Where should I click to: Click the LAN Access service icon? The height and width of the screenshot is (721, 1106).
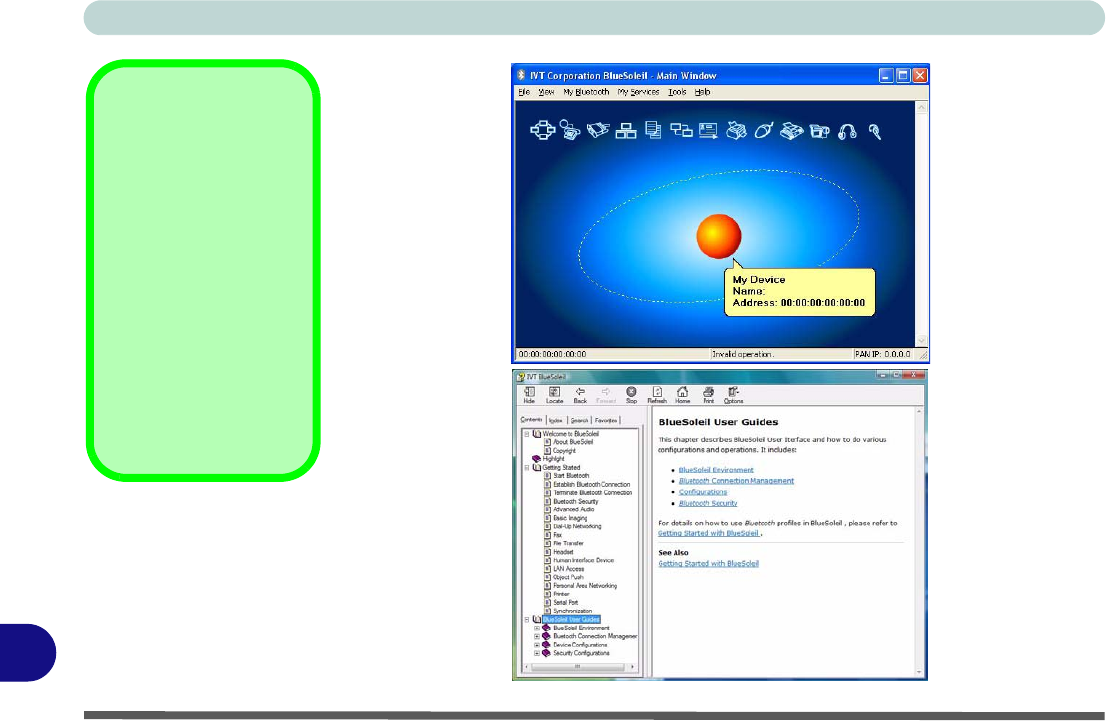[626, 131]
